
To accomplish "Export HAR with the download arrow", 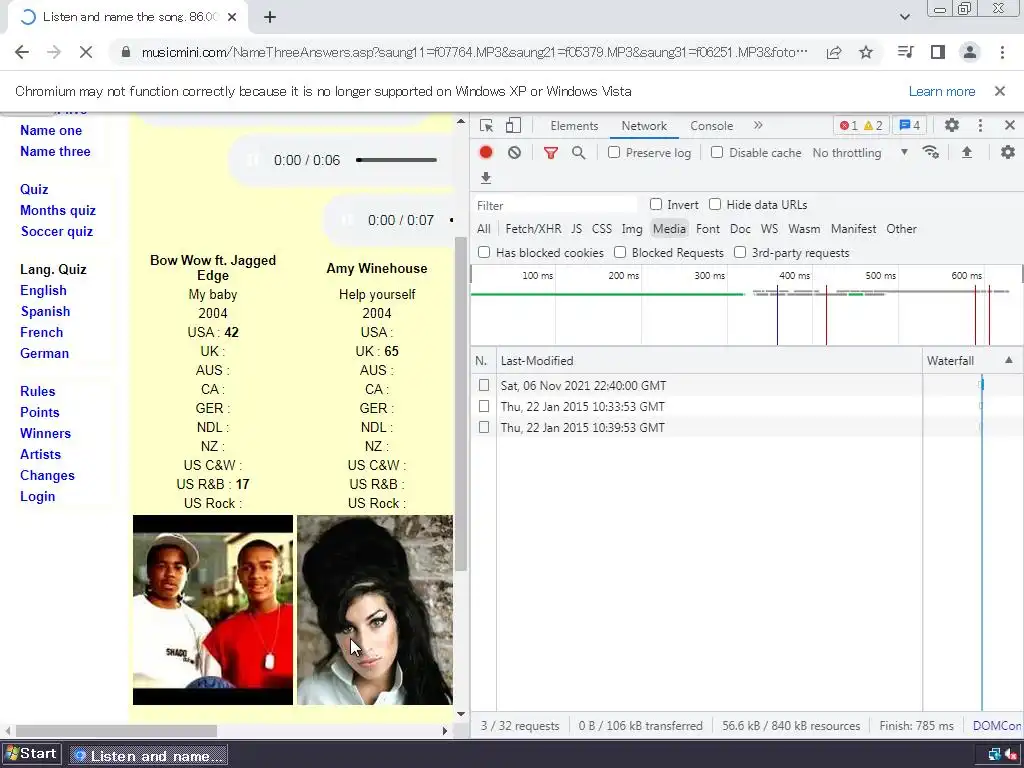I will pyautogui.click(x=485, y=178).
